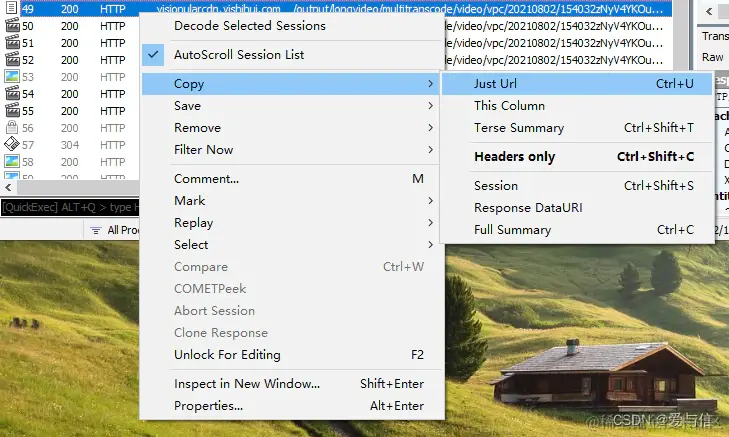Image resolution: width=729 pixels, height=437 pixels.
Task: Select session row number 52
Action: 28,60
